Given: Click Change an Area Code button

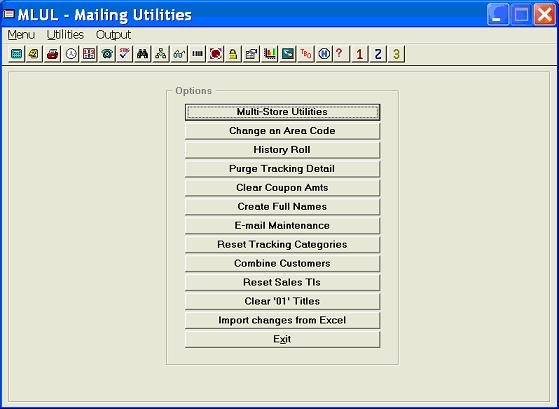Looking at the screenshot, I should pos(282,131).
